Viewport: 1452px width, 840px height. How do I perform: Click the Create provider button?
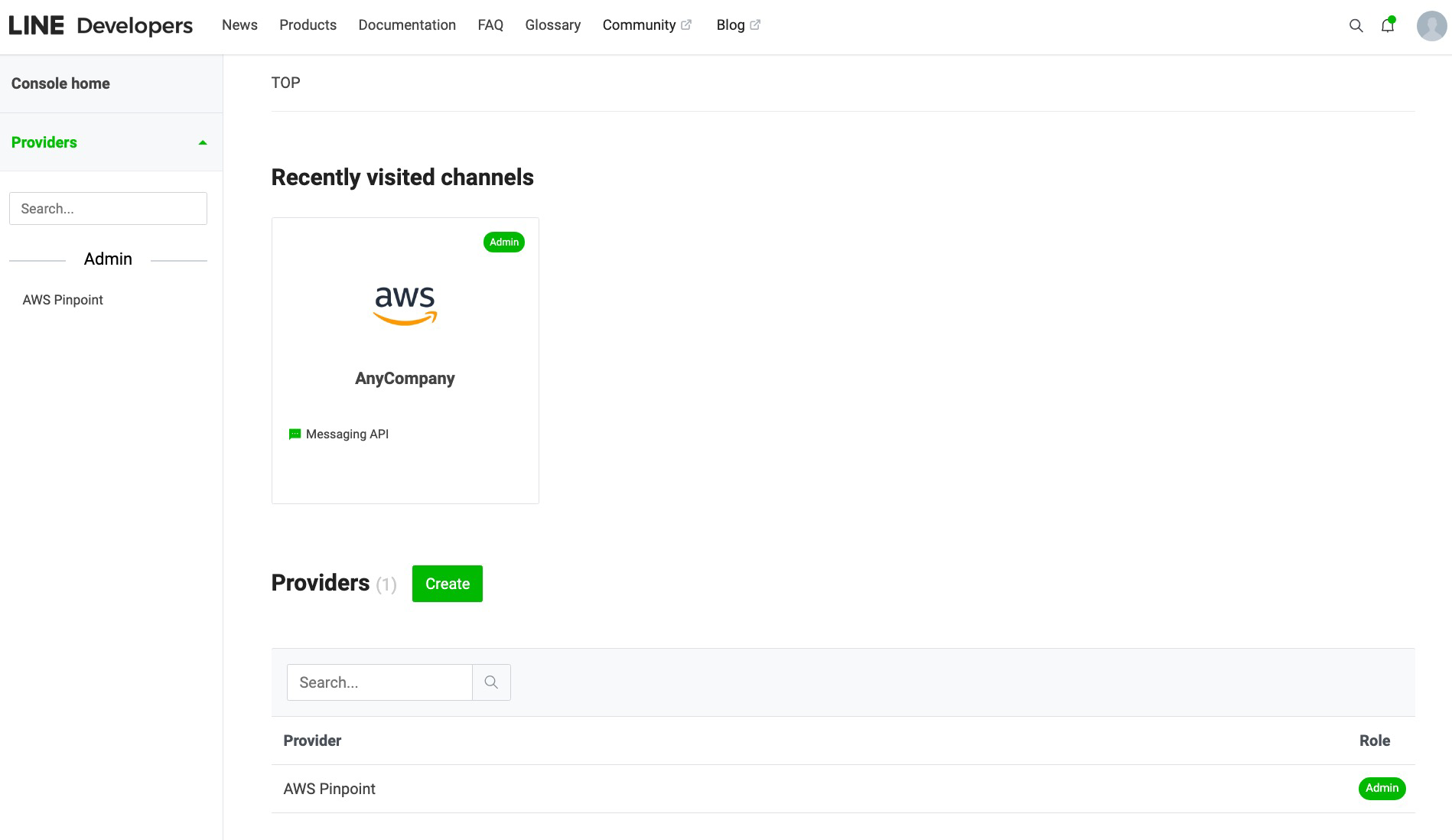pyautogui.click(x=447, y=583)
